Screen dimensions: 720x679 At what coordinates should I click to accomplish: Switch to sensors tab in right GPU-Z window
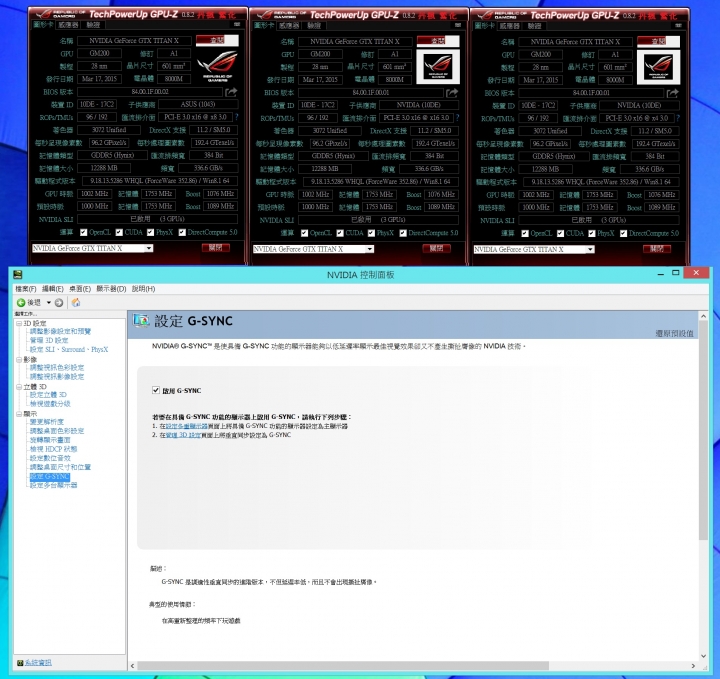(509, 26)
